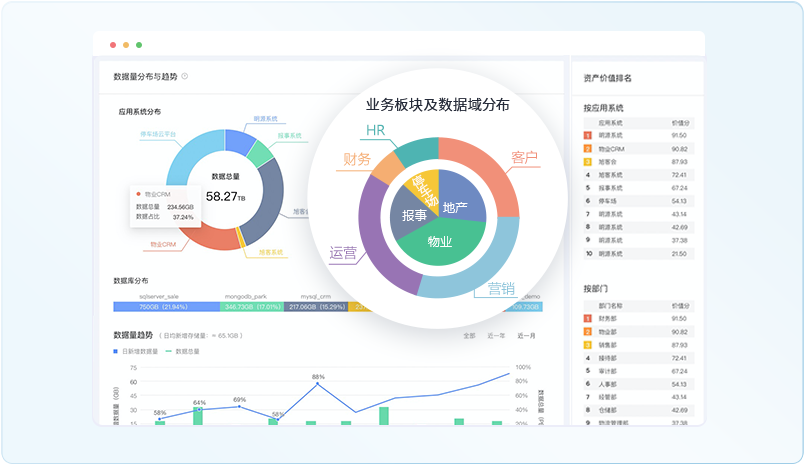Viewport: 806px width, 467px height.
Task: Select the 物业 segment in the inner pie
Action: pos(440,243)
